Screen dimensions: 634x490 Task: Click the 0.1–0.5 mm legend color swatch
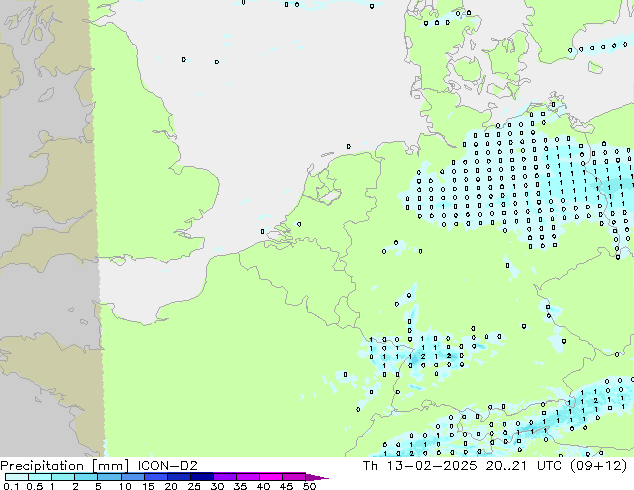(17, 477)
